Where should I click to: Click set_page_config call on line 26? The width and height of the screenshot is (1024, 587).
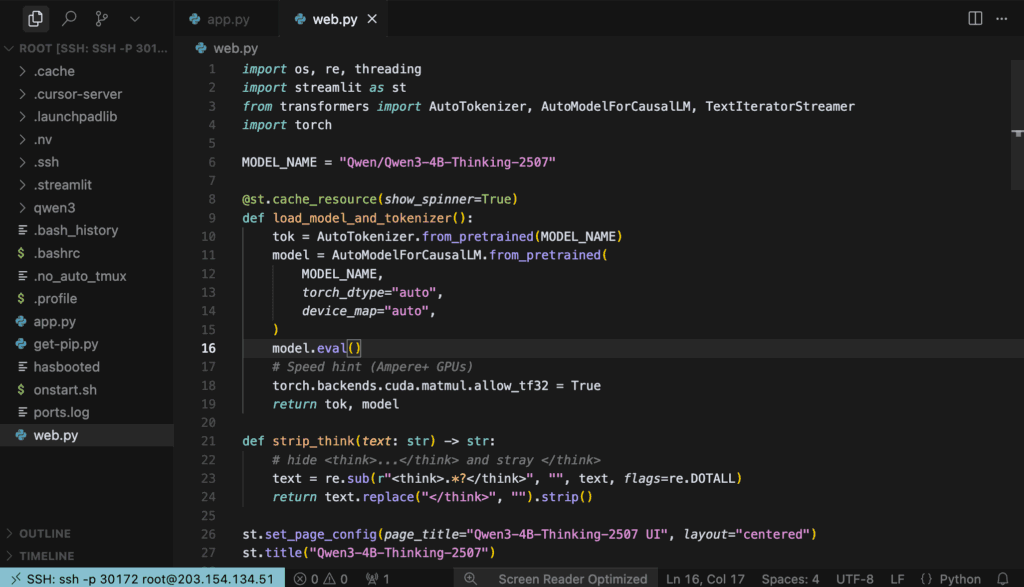point(321,534)
